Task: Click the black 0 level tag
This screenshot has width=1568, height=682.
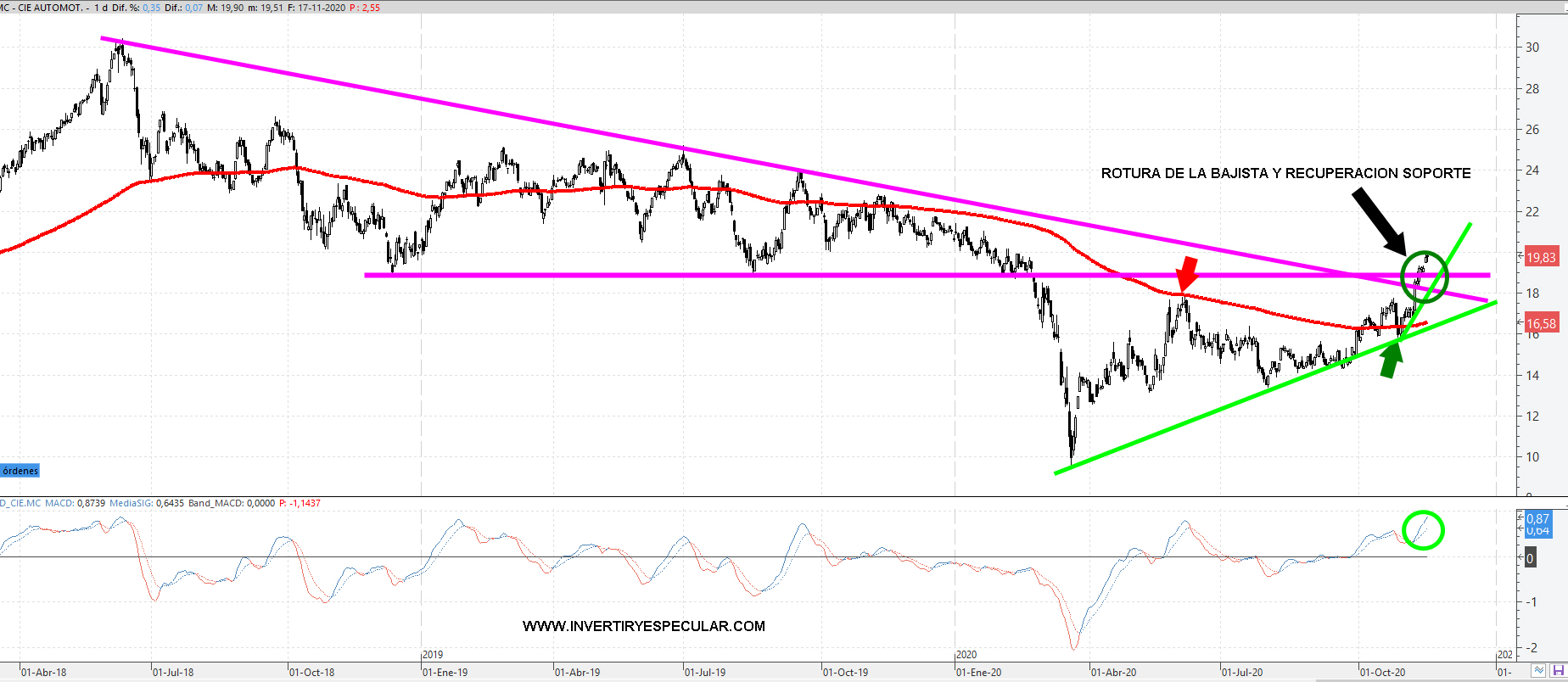Action: click(x=1530, y=558)
